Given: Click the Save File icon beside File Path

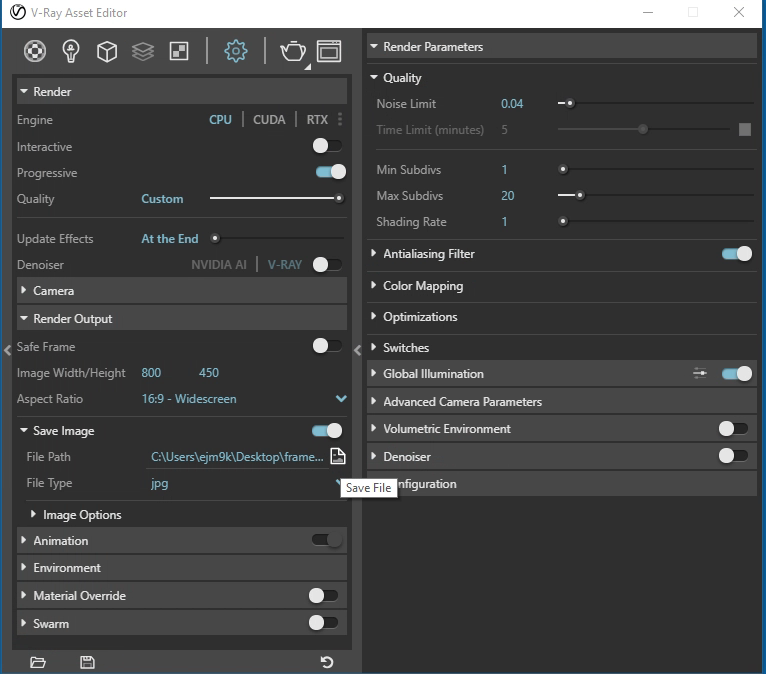Looking at the screenshot, I should pyautogui.click(x=338, y=456).
